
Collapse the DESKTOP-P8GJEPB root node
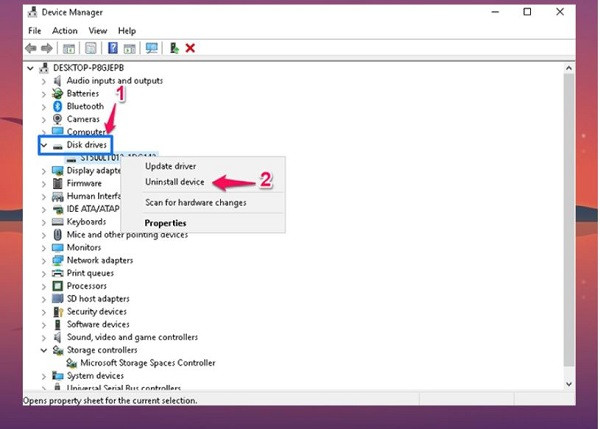(30, 69)
